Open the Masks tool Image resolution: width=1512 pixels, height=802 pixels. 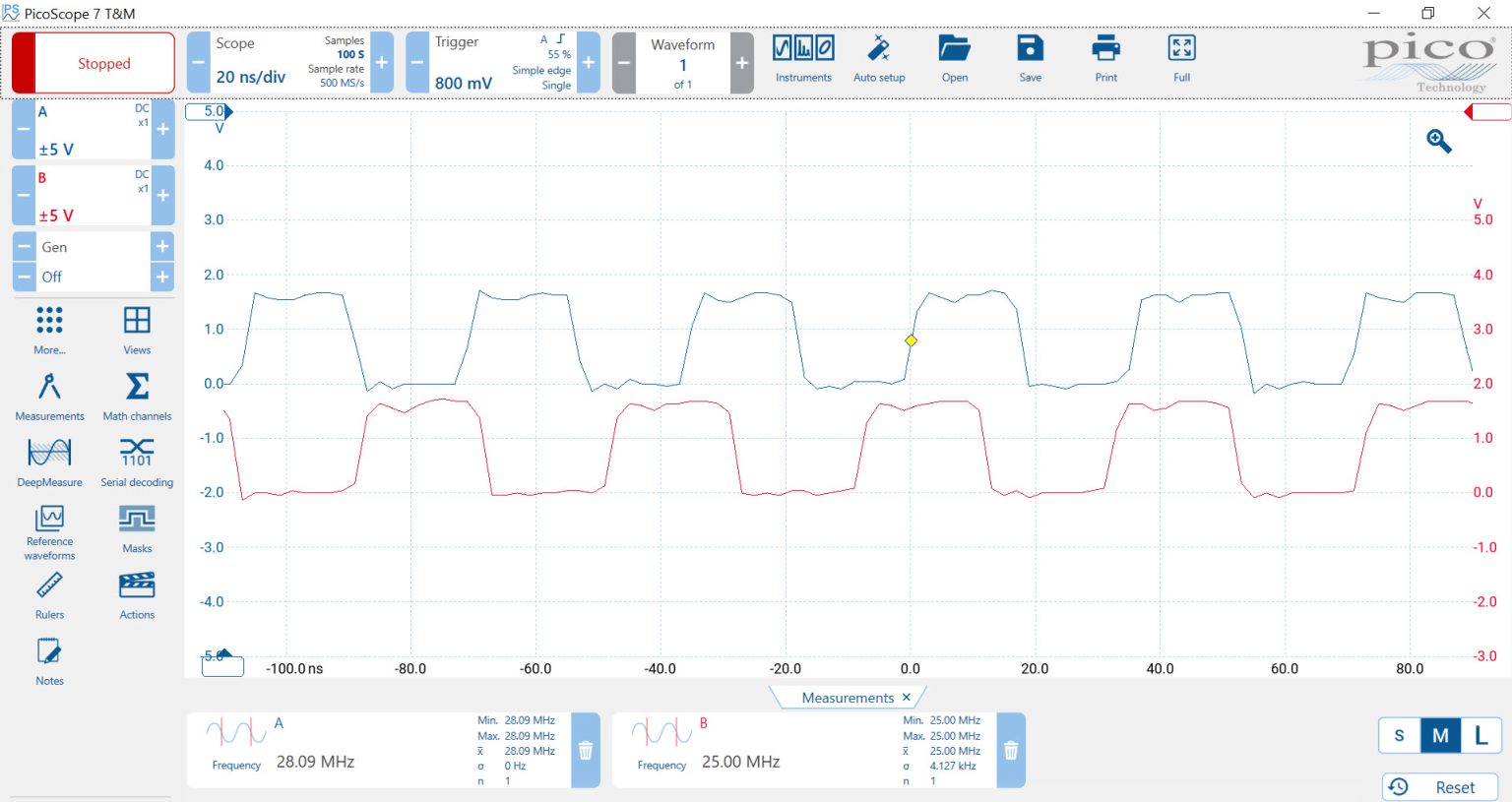pyautogui.click(x=137, y=528)
